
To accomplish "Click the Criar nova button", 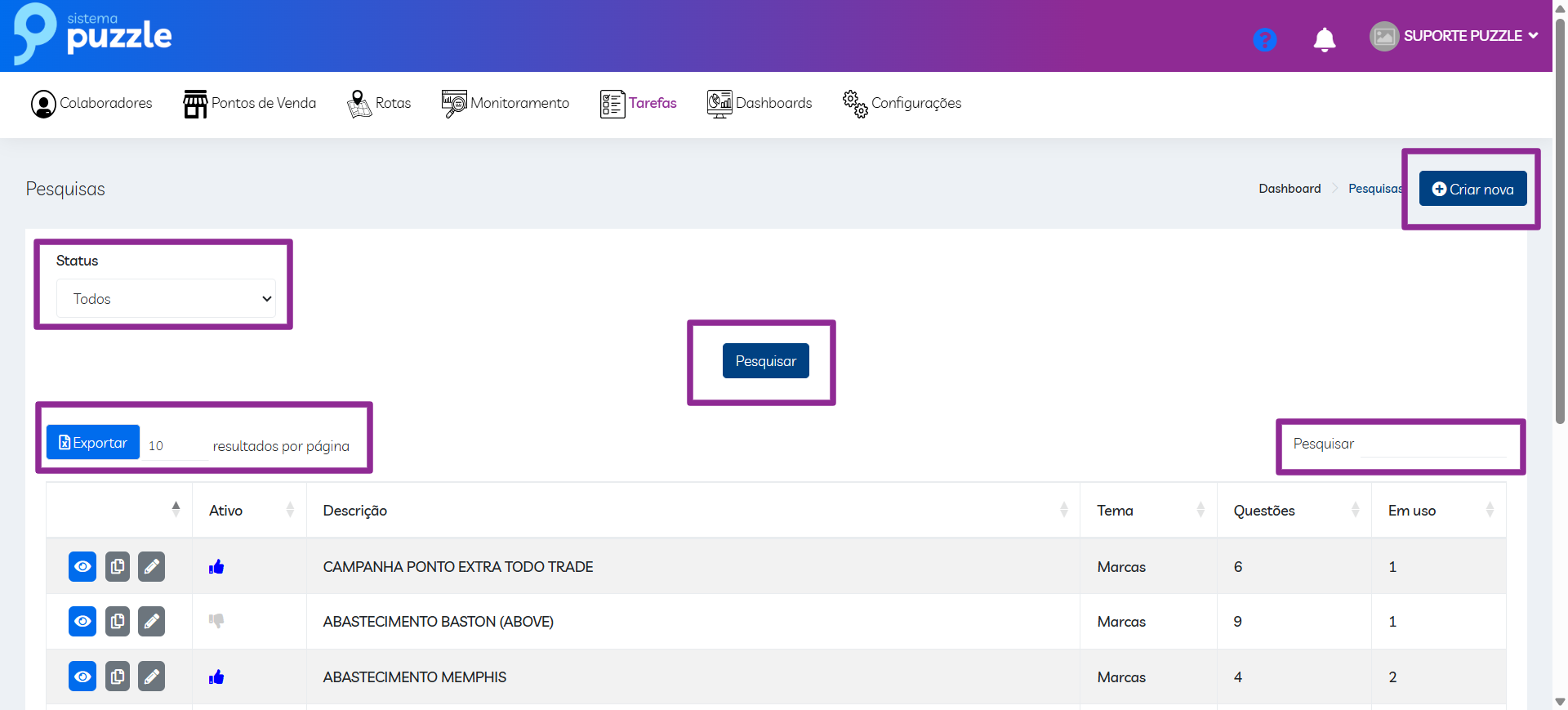I will pos(1472,189).
